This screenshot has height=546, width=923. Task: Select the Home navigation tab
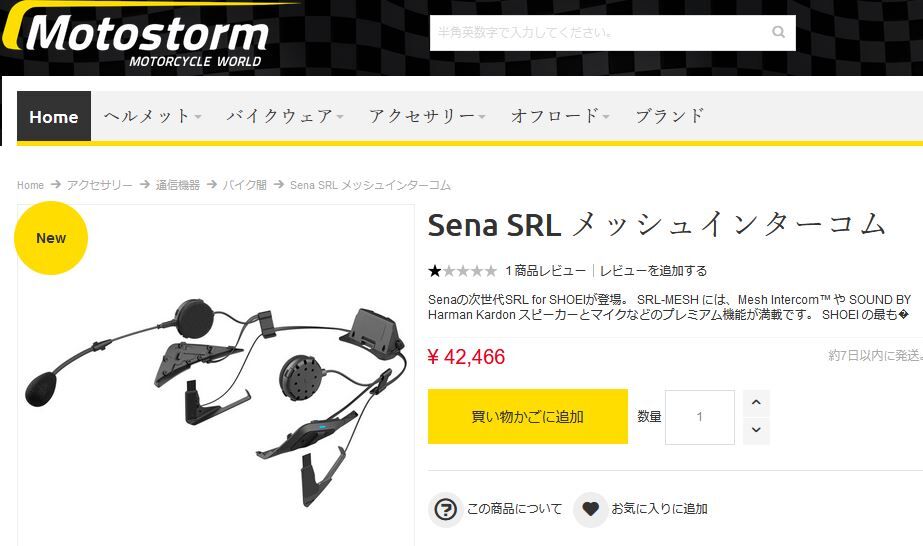pyautogui.click(x=54, y=116)
